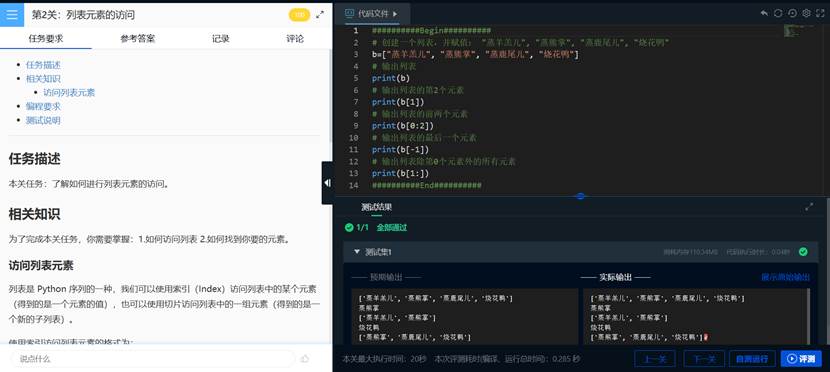This screenshot has height=372, width=830.
Task: Jump to the 访问列表元素 sub-link
Action: pos(69,92)
